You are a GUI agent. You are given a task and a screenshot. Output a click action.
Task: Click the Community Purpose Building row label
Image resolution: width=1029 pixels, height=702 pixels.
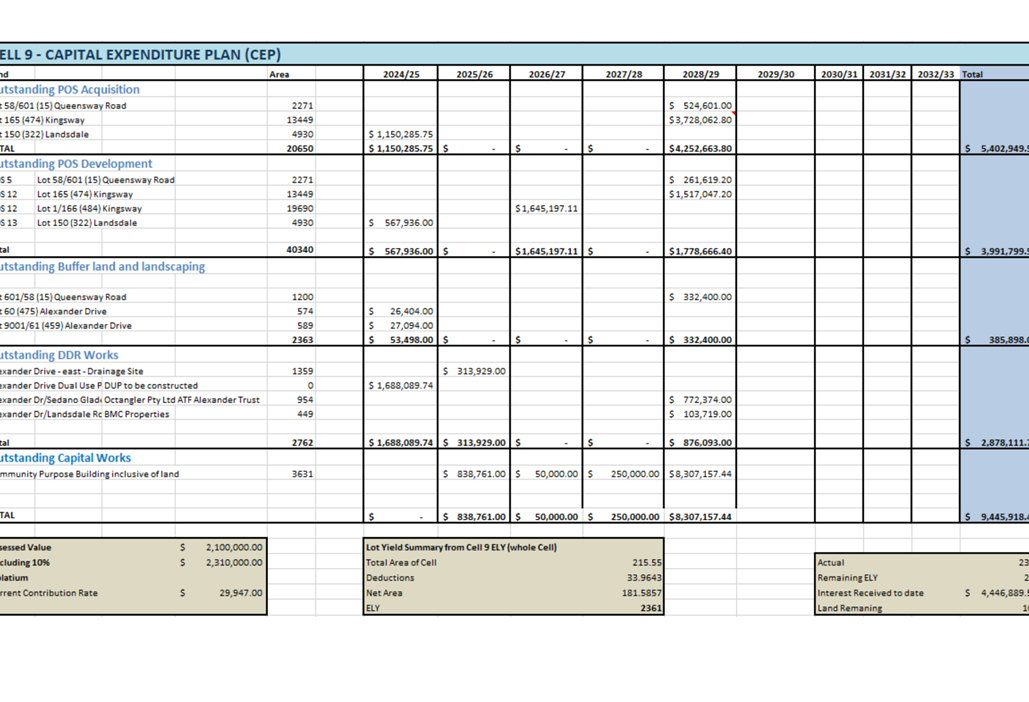coord(90,474)
